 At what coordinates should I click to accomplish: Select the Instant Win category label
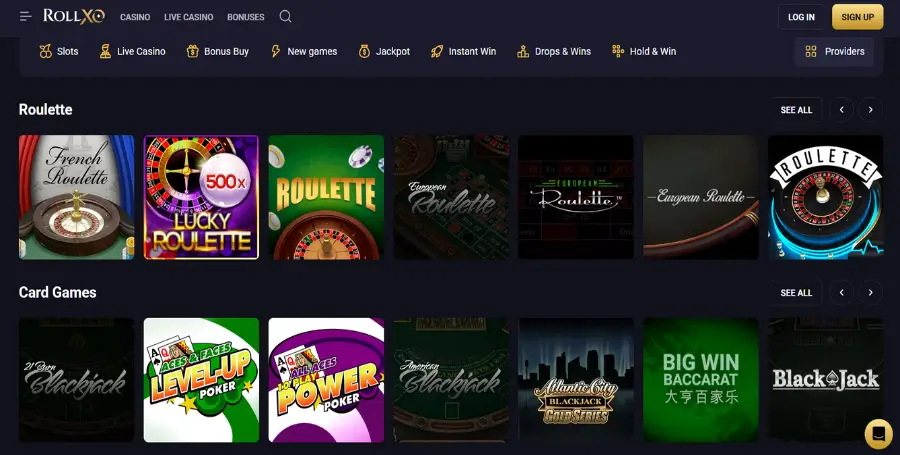click(472, 52)
